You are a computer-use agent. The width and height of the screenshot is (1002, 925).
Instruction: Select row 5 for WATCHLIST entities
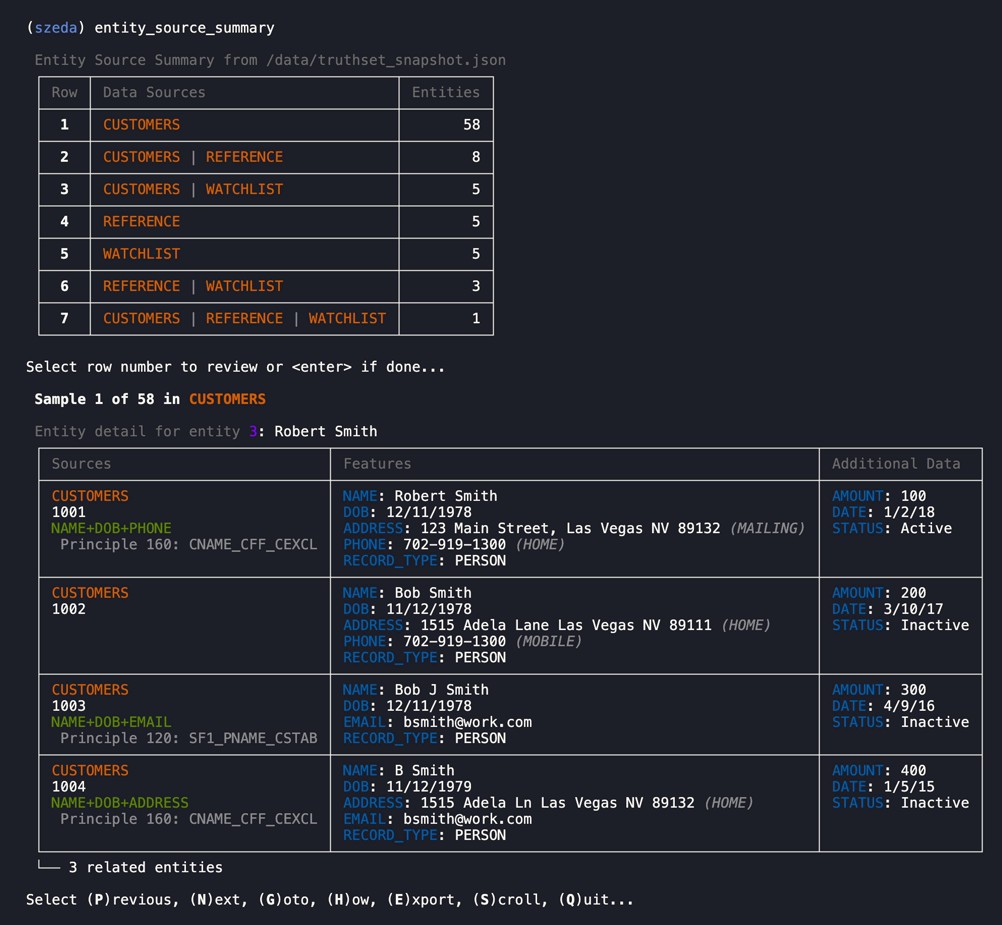(x=64, y=254)
